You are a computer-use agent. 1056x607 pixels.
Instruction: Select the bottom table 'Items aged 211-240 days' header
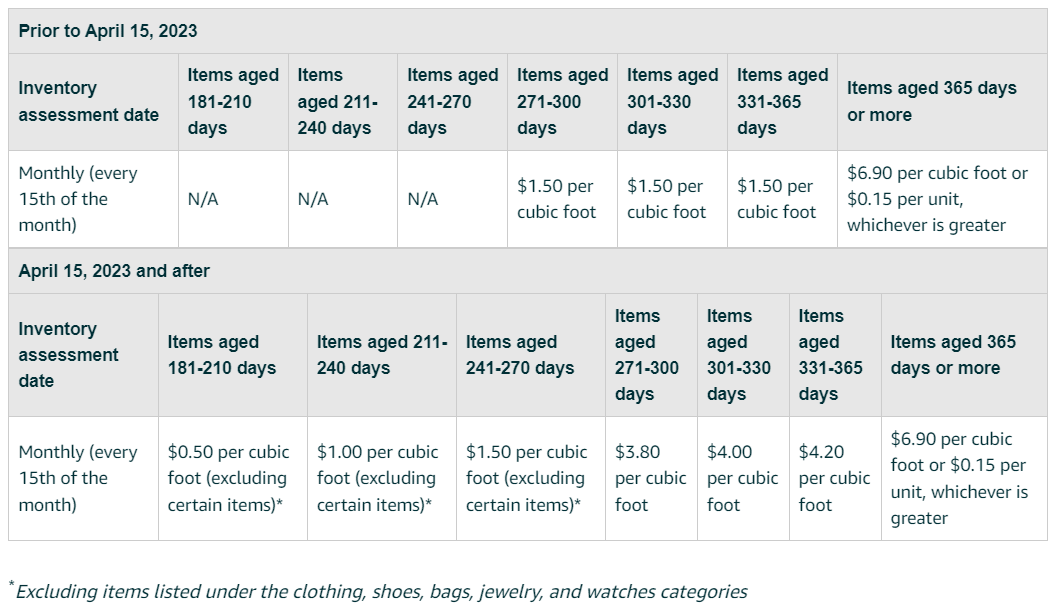coord(382,355)
